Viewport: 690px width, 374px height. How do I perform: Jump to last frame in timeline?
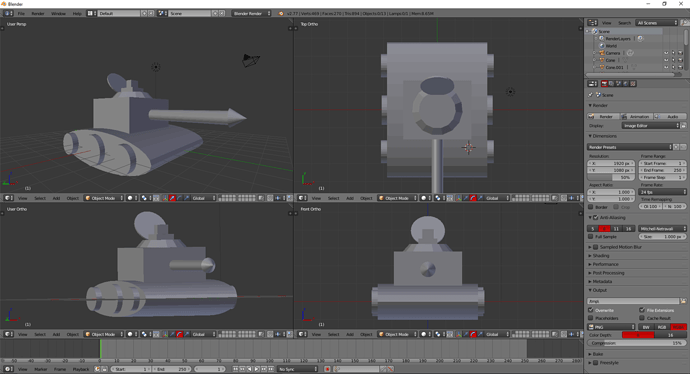click(271, 369)
